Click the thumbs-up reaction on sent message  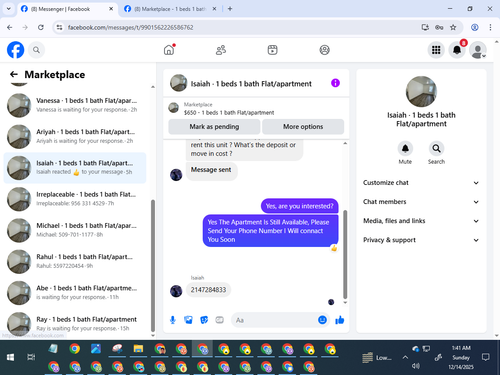(x=334, y=248)
